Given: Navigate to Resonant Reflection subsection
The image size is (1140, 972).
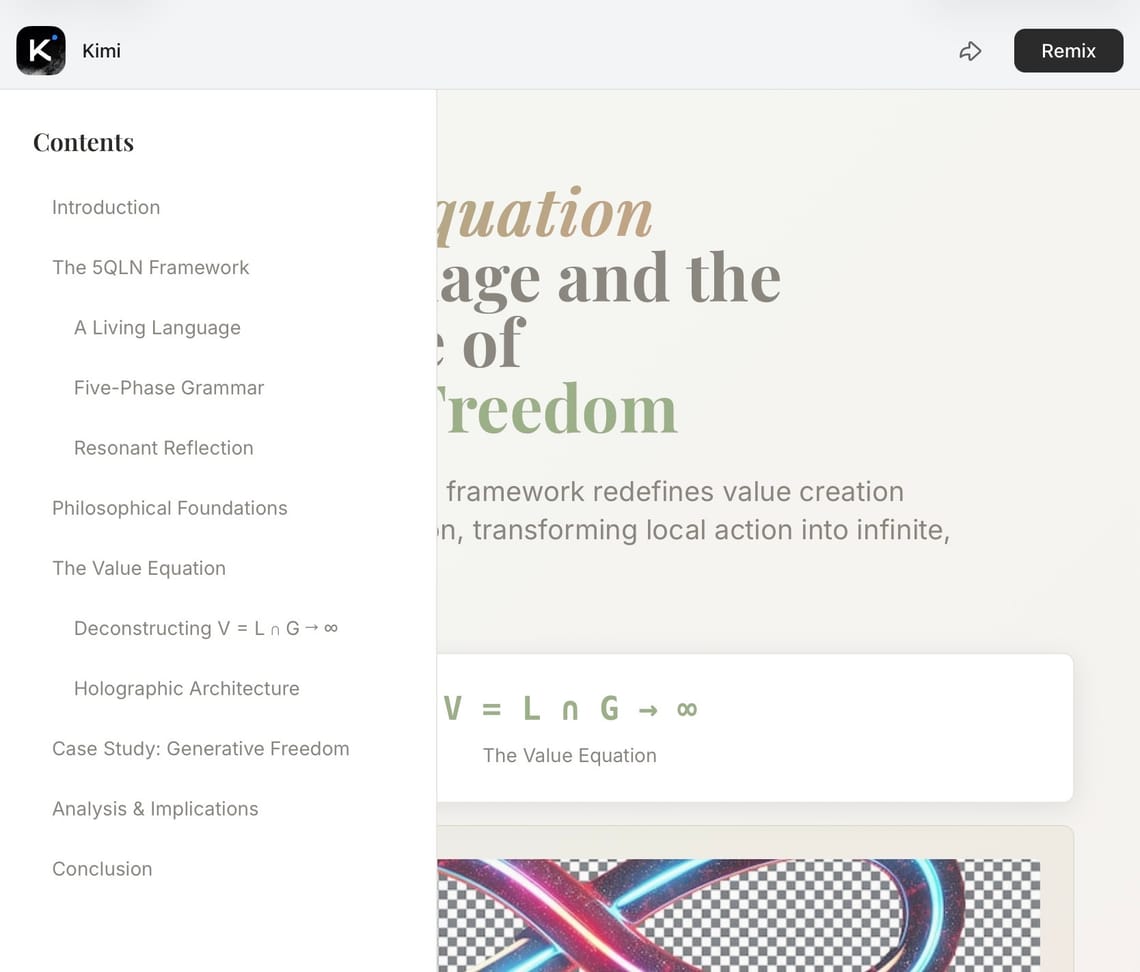Looking at the screenshot, I should pos(164,448).
